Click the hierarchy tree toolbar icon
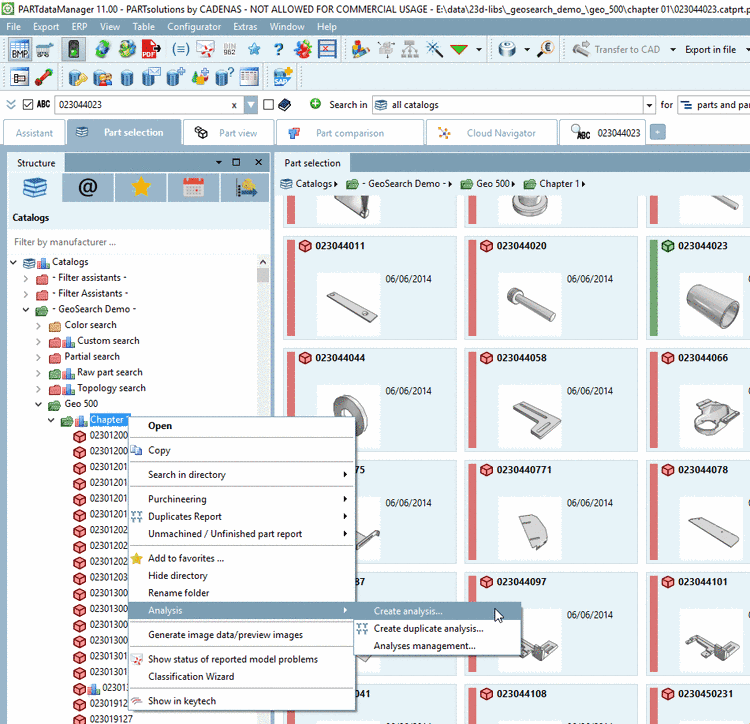750x724 pixels. point(409,49)
